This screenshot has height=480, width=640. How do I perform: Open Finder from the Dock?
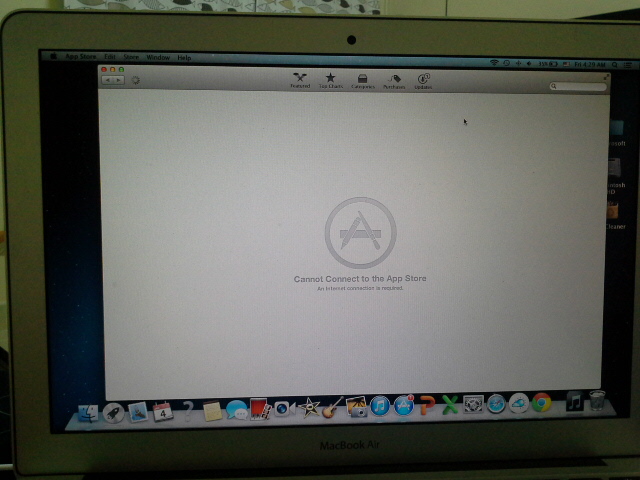88,413
